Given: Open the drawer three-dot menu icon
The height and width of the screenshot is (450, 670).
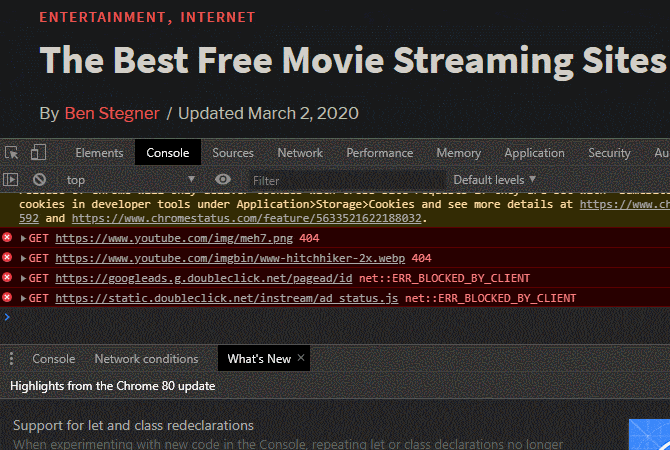Looking at the screenshot, I should pyautogui.click(x=12, y=359).
